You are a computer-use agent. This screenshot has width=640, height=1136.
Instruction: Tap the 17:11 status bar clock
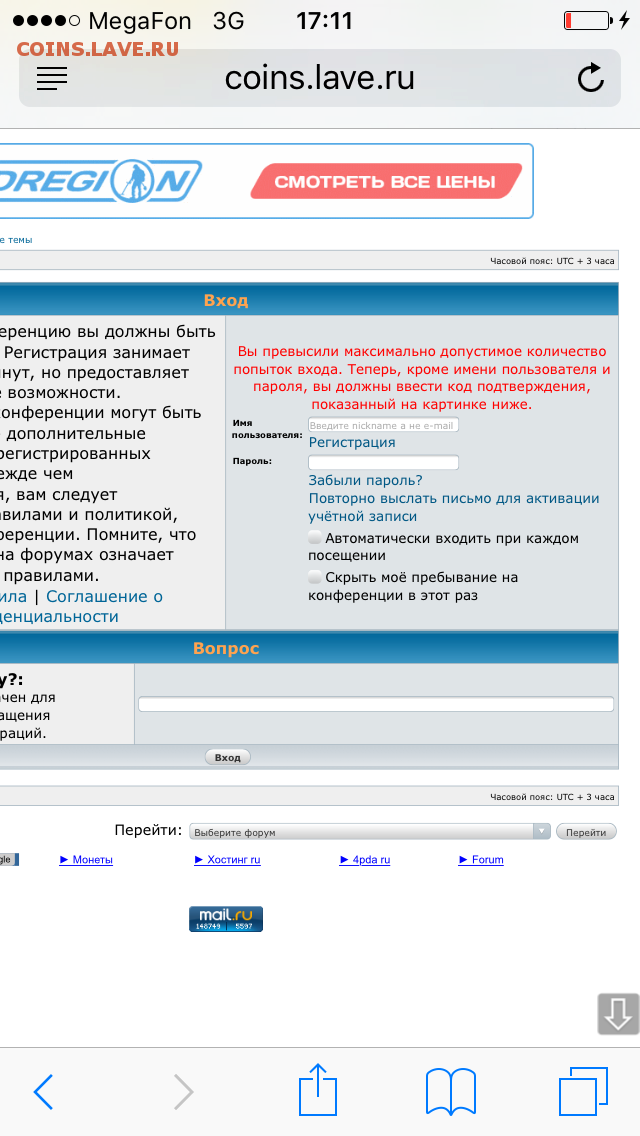(x=324, y=21)
